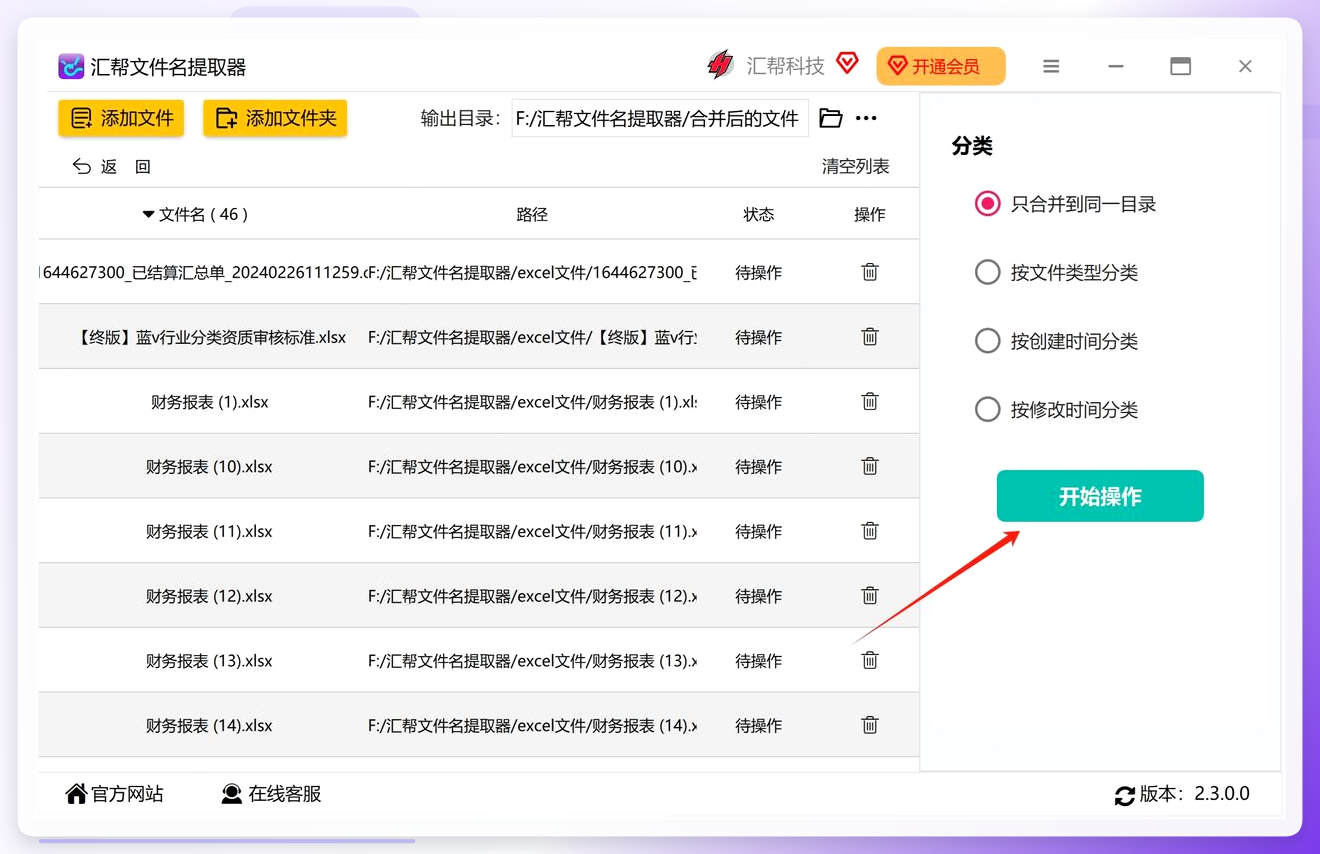1320x854 pixels.
Task: Select file name 财务报表 (10).xlsx
Action: [x=210, y=467]
